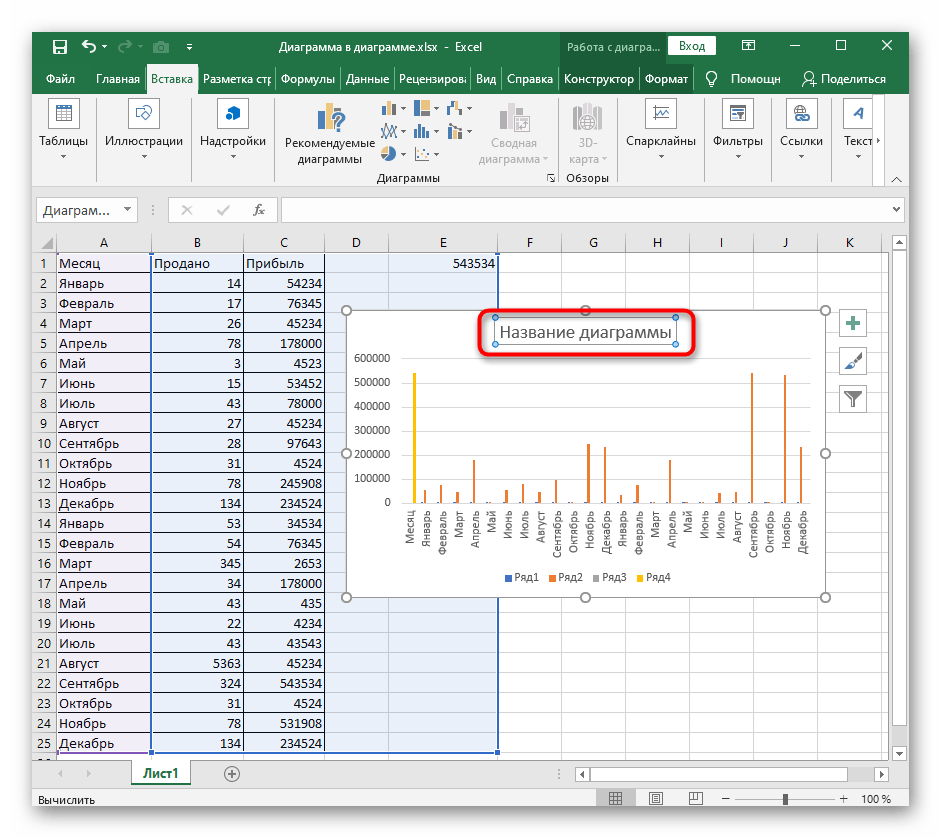Insert a pie chart from ribbon
This screenshot has width=941, height=838.
(x=389, y=154)
